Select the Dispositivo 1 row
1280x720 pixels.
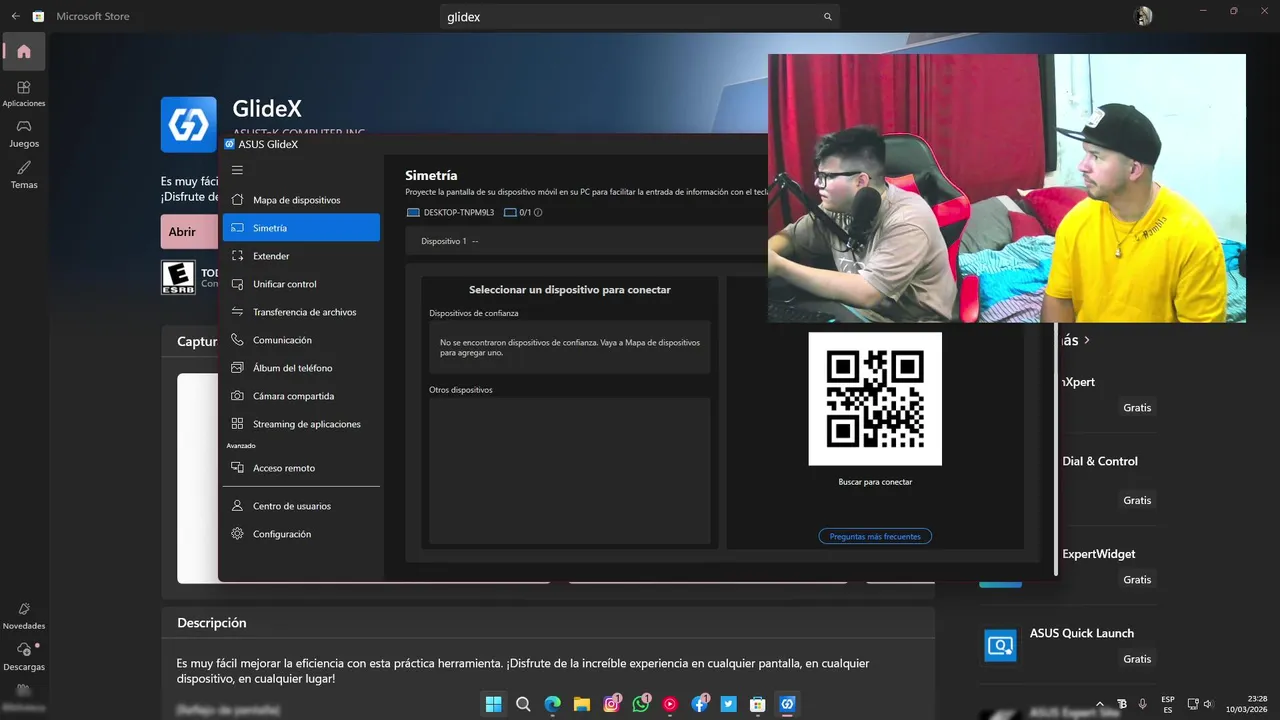[586, 241]
